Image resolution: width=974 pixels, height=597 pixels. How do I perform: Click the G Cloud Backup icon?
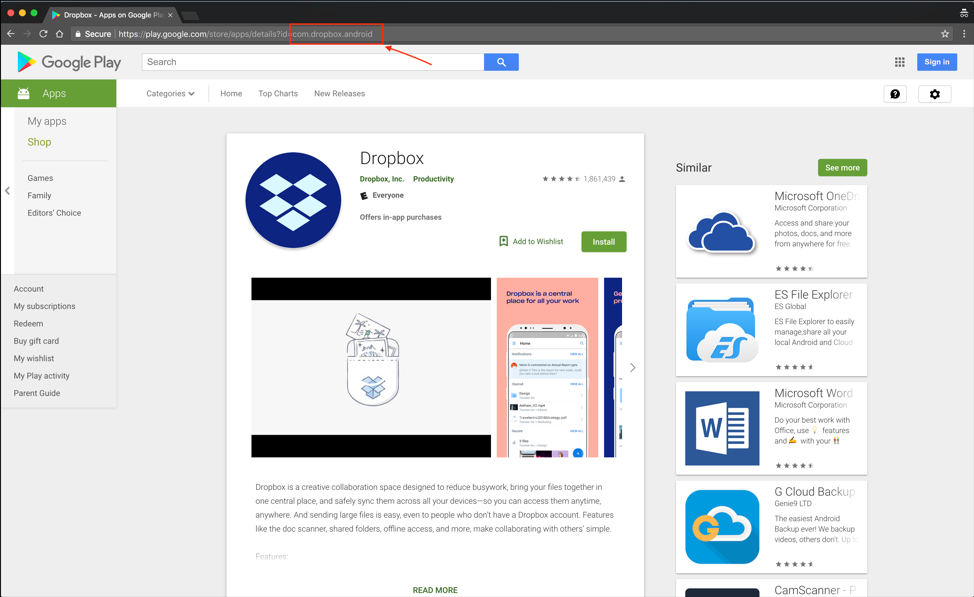click(x=722, y=527)
